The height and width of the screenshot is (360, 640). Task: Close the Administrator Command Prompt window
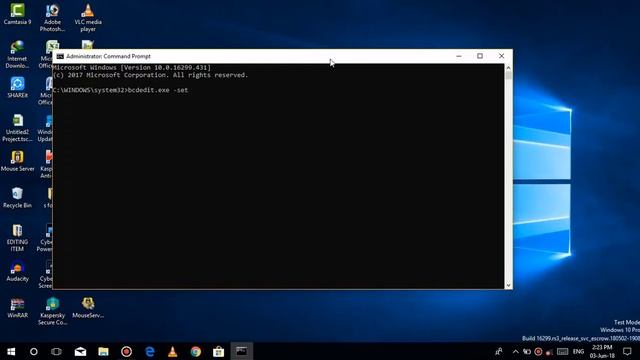click(x=501, y=56)
